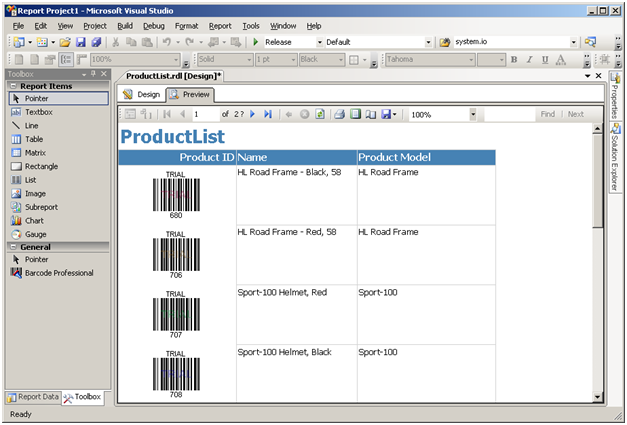Click the Paste clipboard icon
The height and width of the screenshot is (425, 627).
[147, 42]
